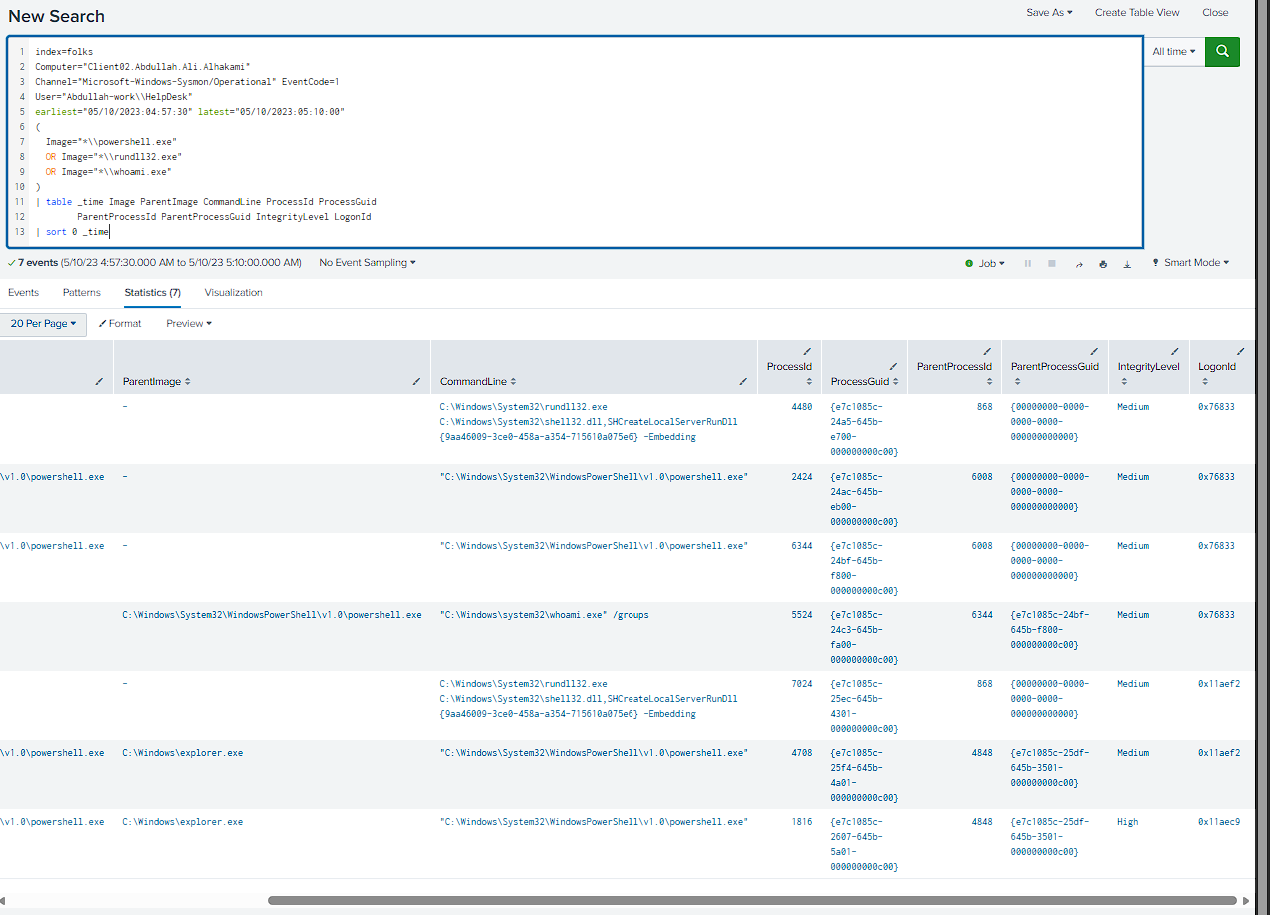The width and height of the screenshot is (1270, 915).
Task: Sort by CommandLine column arrows
Action: pyautogui.click(x=513, y=382)
